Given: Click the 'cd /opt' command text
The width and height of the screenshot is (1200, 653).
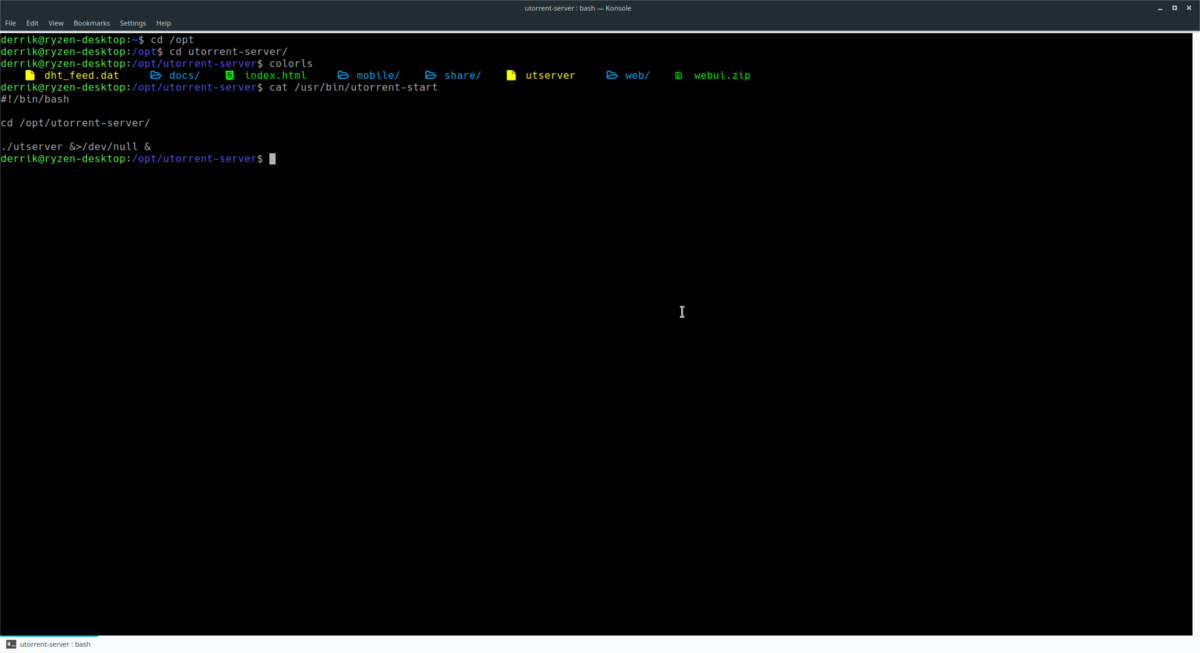Looking at the screenshot, I should point(172,40).
